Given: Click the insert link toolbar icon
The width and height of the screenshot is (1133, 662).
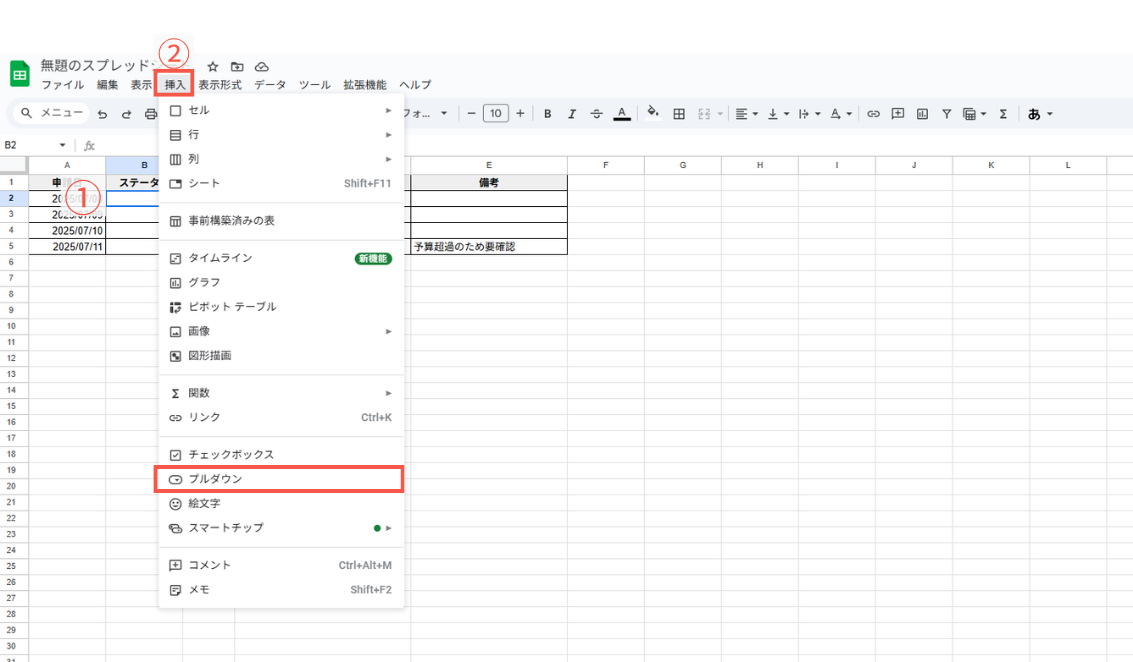Looking at the screenshot, I should coord(874,113).
